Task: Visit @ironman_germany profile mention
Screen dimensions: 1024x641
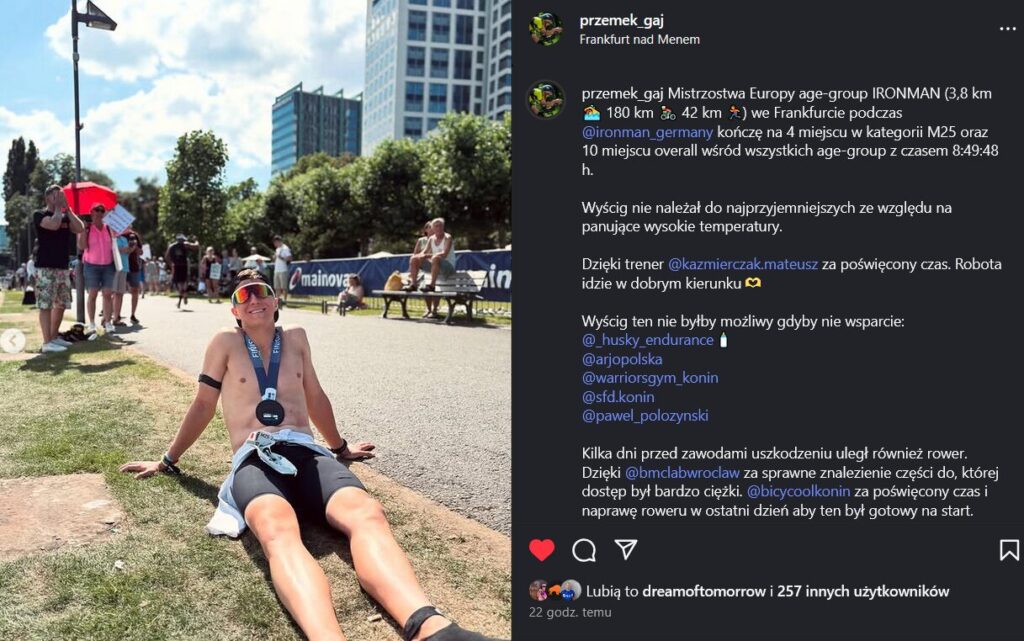Action: (647, 132)
